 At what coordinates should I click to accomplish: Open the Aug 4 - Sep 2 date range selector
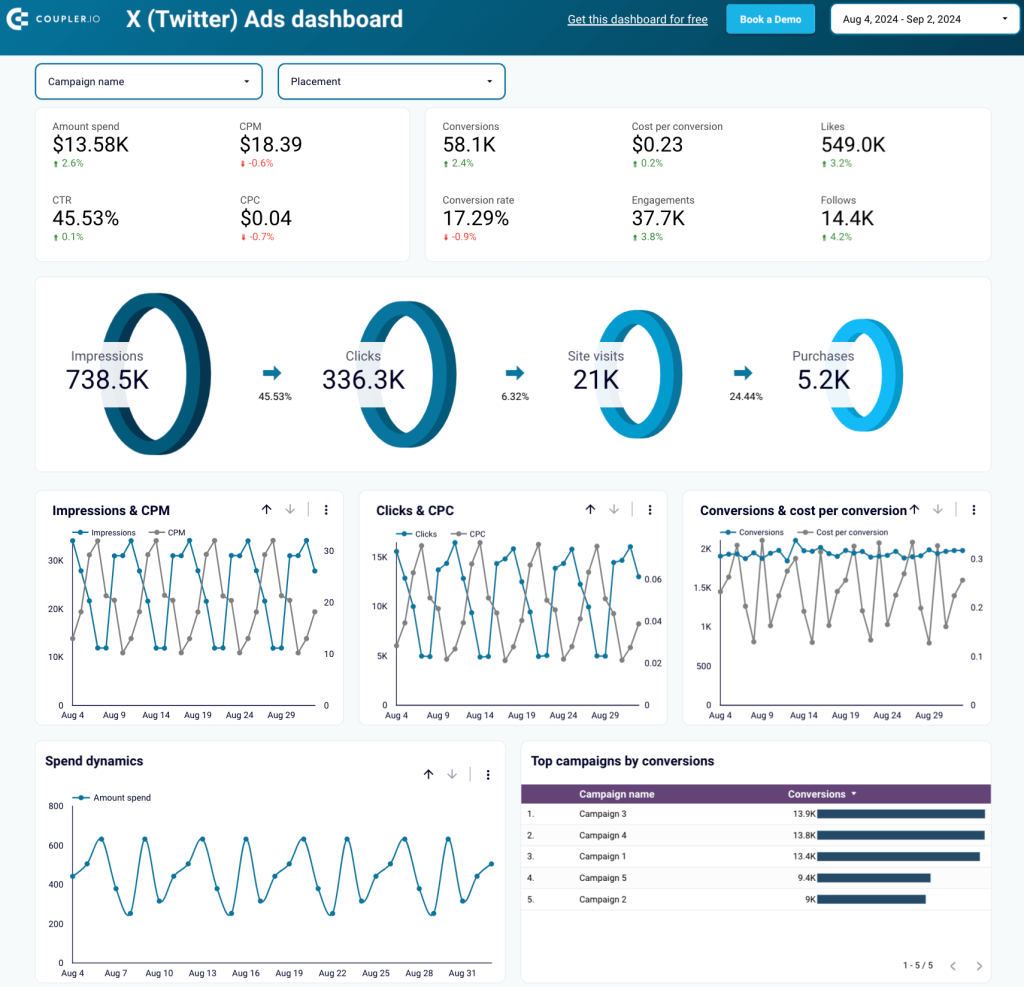[x=923, y=18]
